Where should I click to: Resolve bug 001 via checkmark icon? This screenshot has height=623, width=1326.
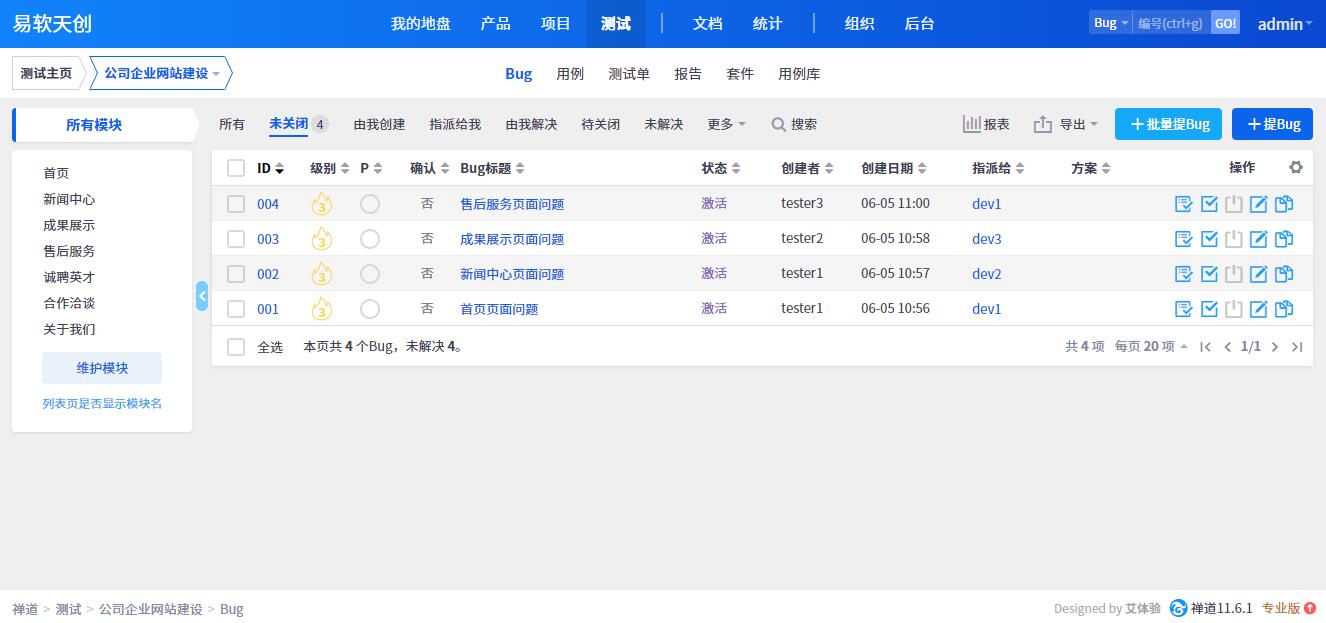coord(1209,309)
